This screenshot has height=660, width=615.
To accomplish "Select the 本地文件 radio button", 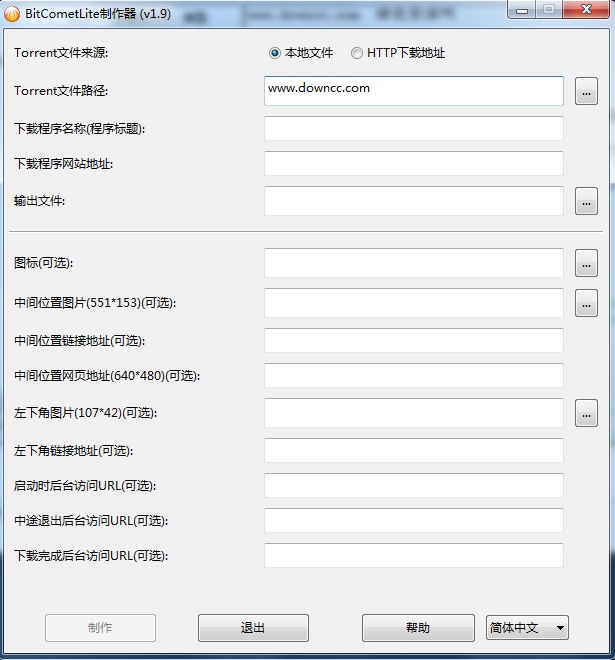I will click(x=275, y=53).
